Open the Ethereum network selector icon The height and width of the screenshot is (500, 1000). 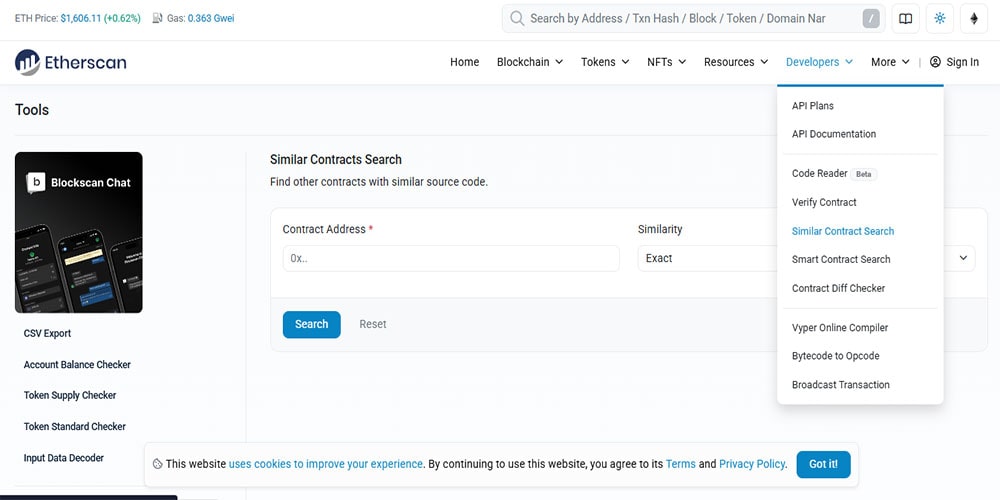click(974, 18)
